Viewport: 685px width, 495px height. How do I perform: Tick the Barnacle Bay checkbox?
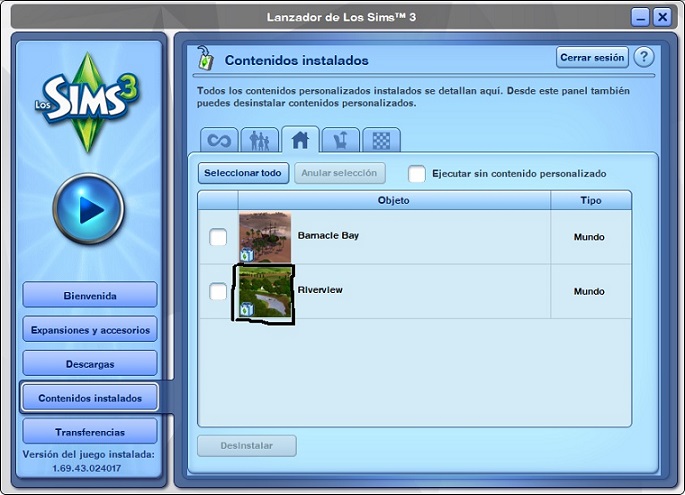pos(218,238)
